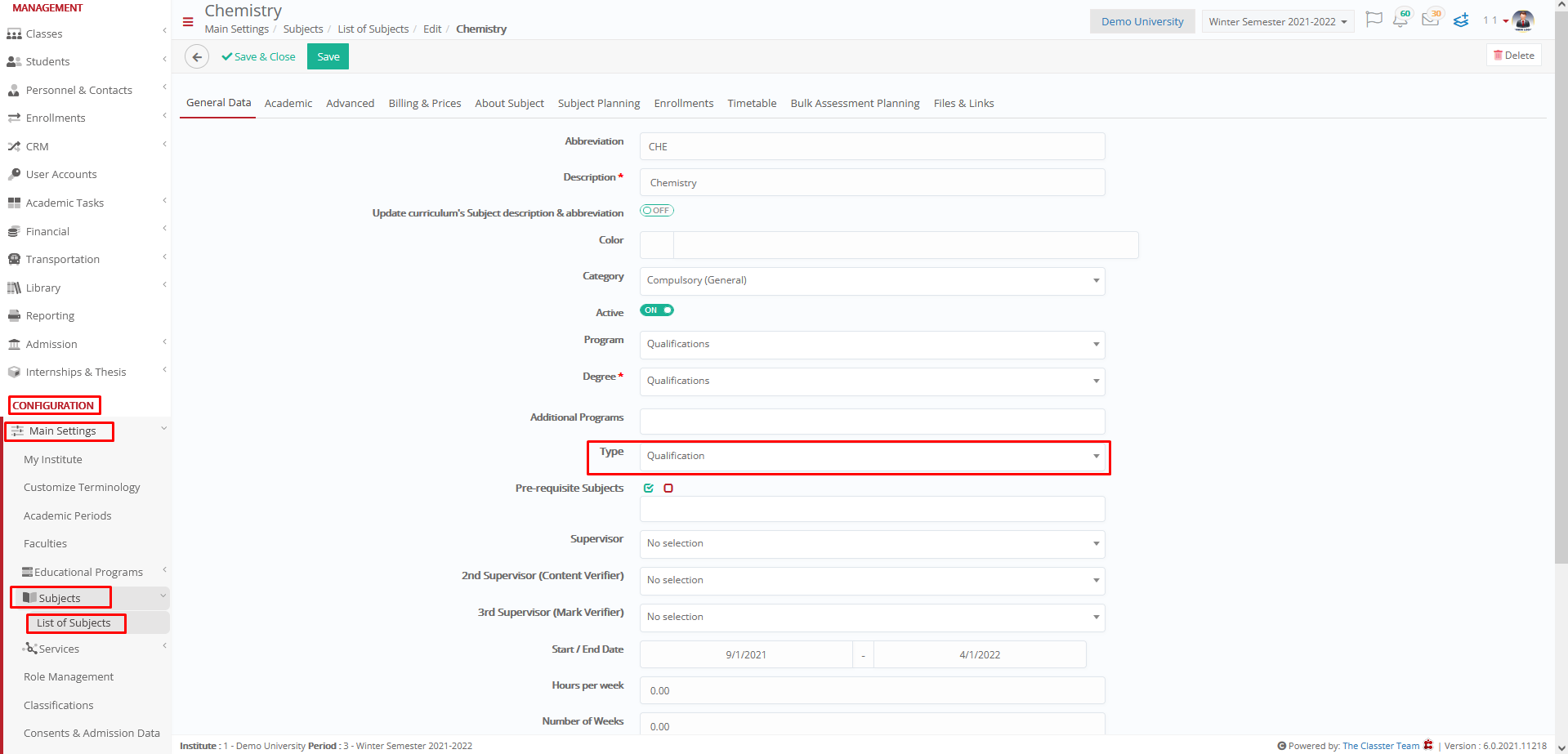Go back with the circular arrow button

coord(196,57)
